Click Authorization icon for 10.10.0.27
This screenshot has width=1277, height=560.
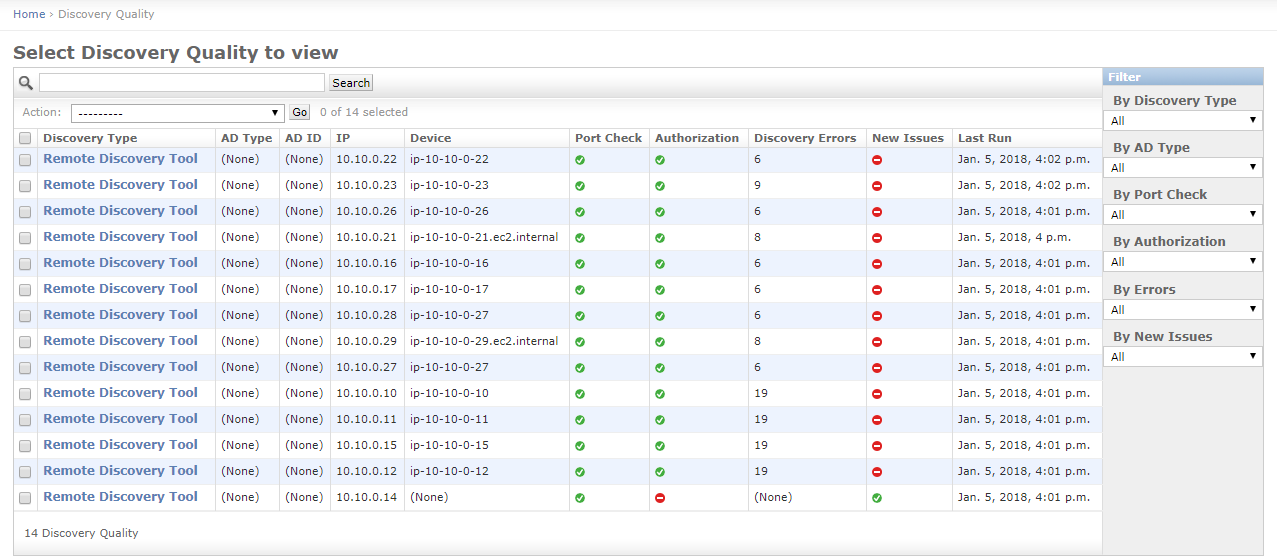click(x=660, y=368)
